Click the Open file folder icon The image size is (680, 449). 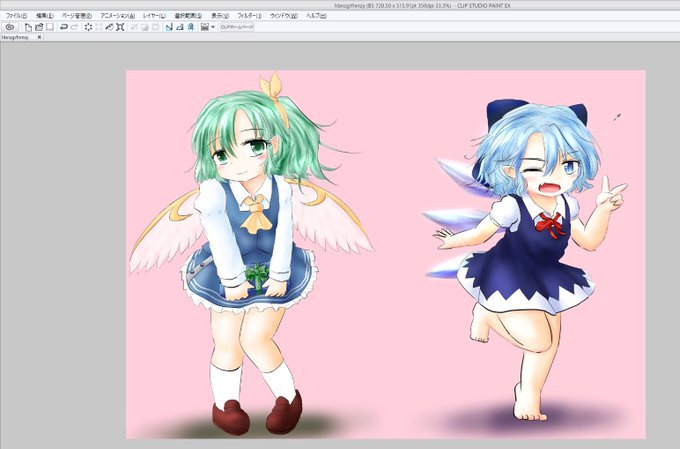[x=39, y=27]
